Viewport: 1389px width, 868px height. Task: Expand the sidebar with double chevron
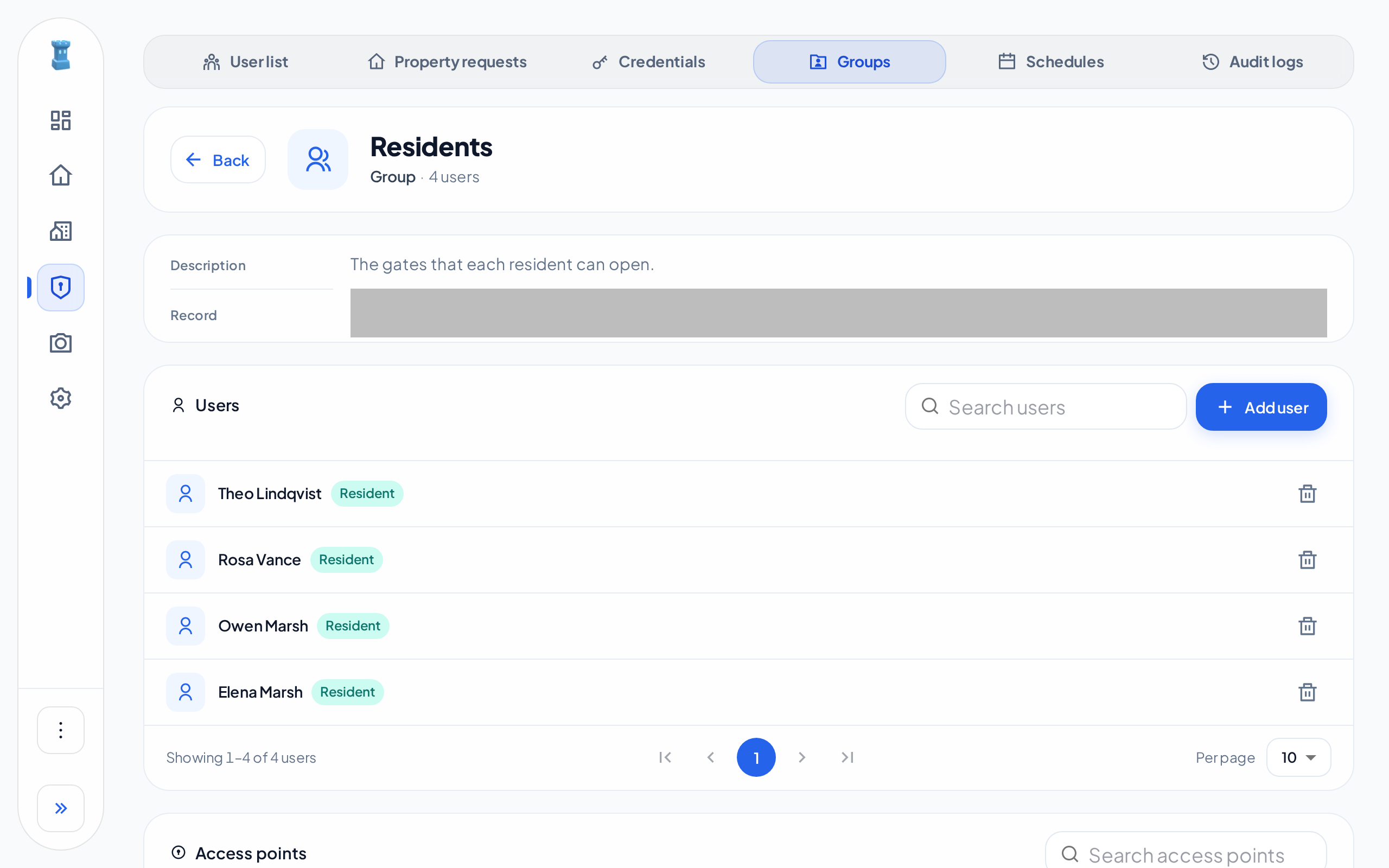(x=60, y=808)
